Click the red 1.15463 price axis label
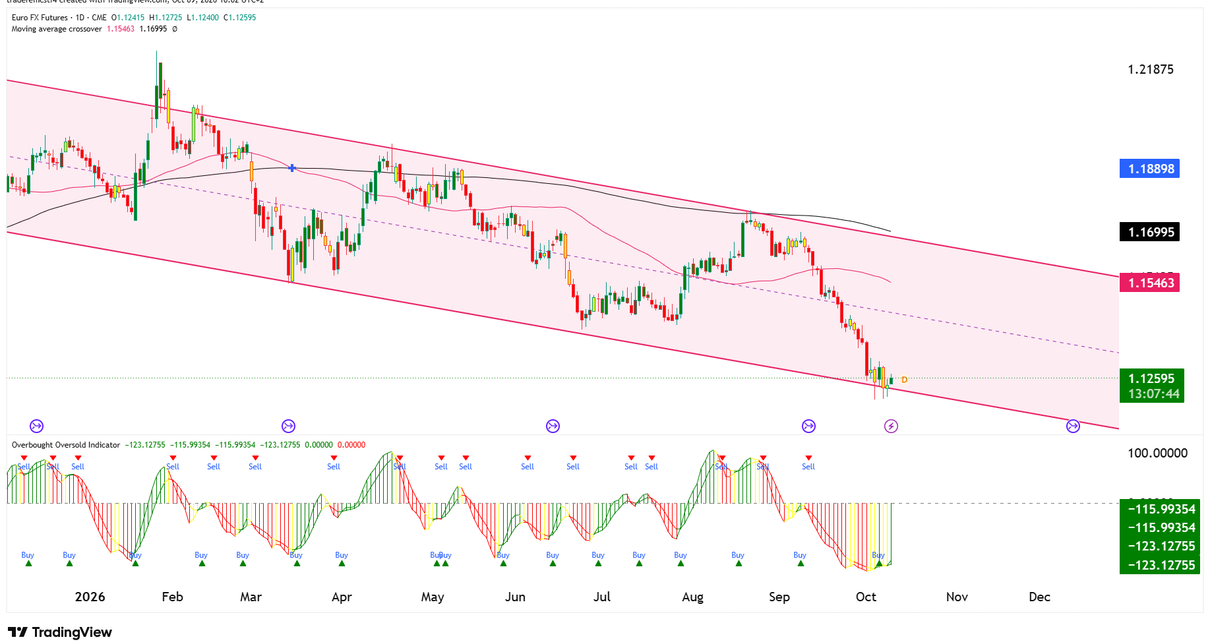 [x=1150, y=284]
